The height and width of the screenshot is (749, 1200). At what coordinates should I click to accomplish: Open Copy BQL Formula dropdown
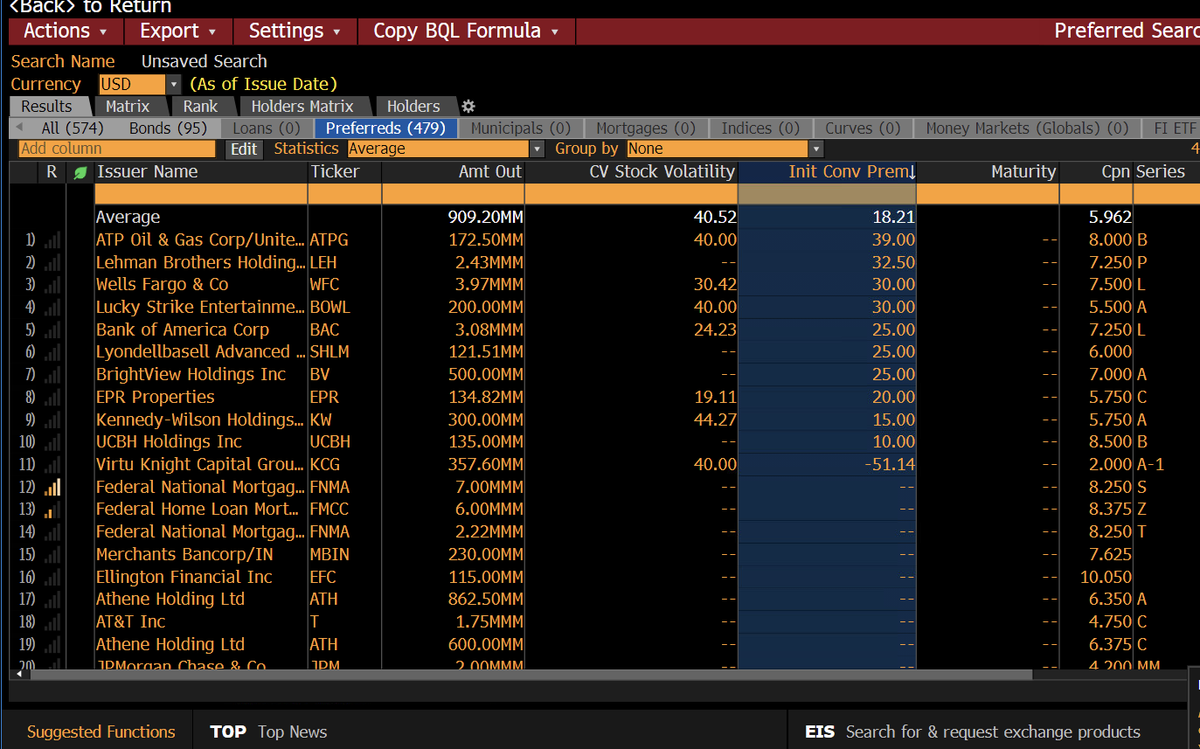pyautogui.click(x=466, y=31)
